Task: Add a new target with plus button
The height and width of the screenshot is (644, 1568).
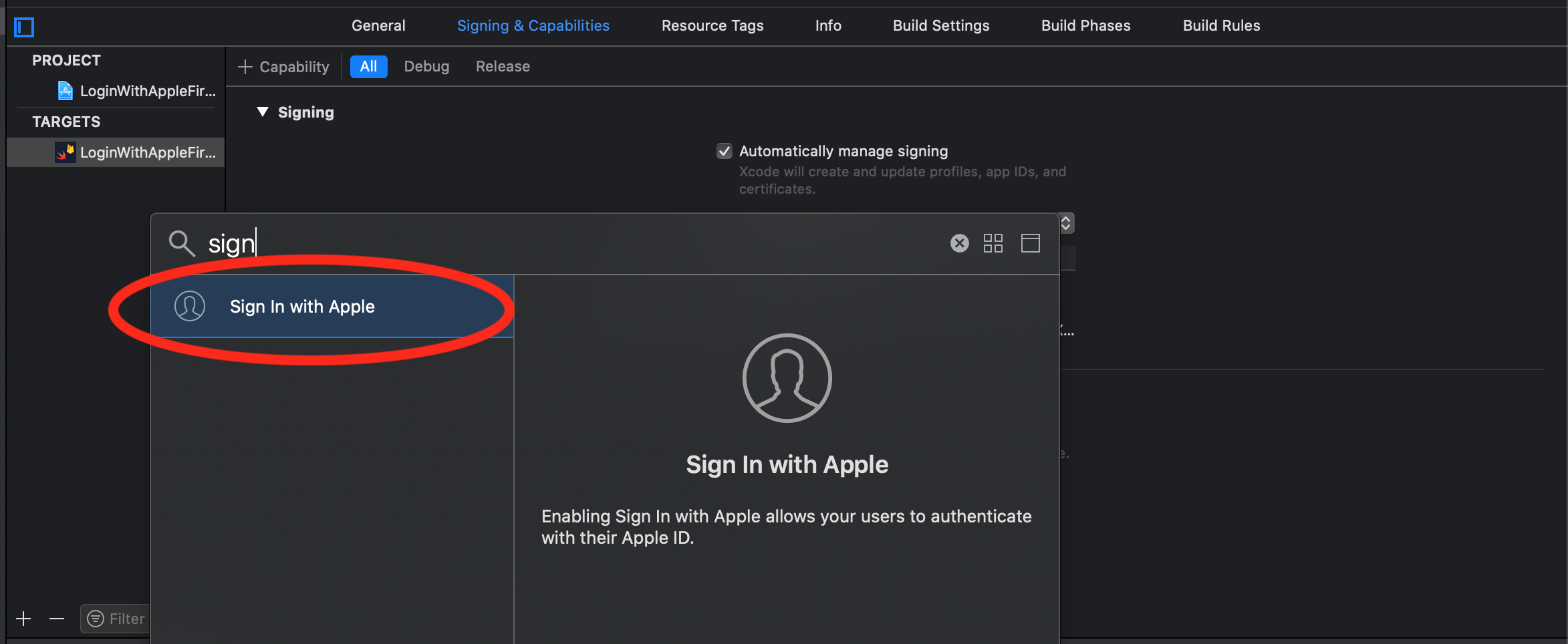Action: [x=23, y=619]
